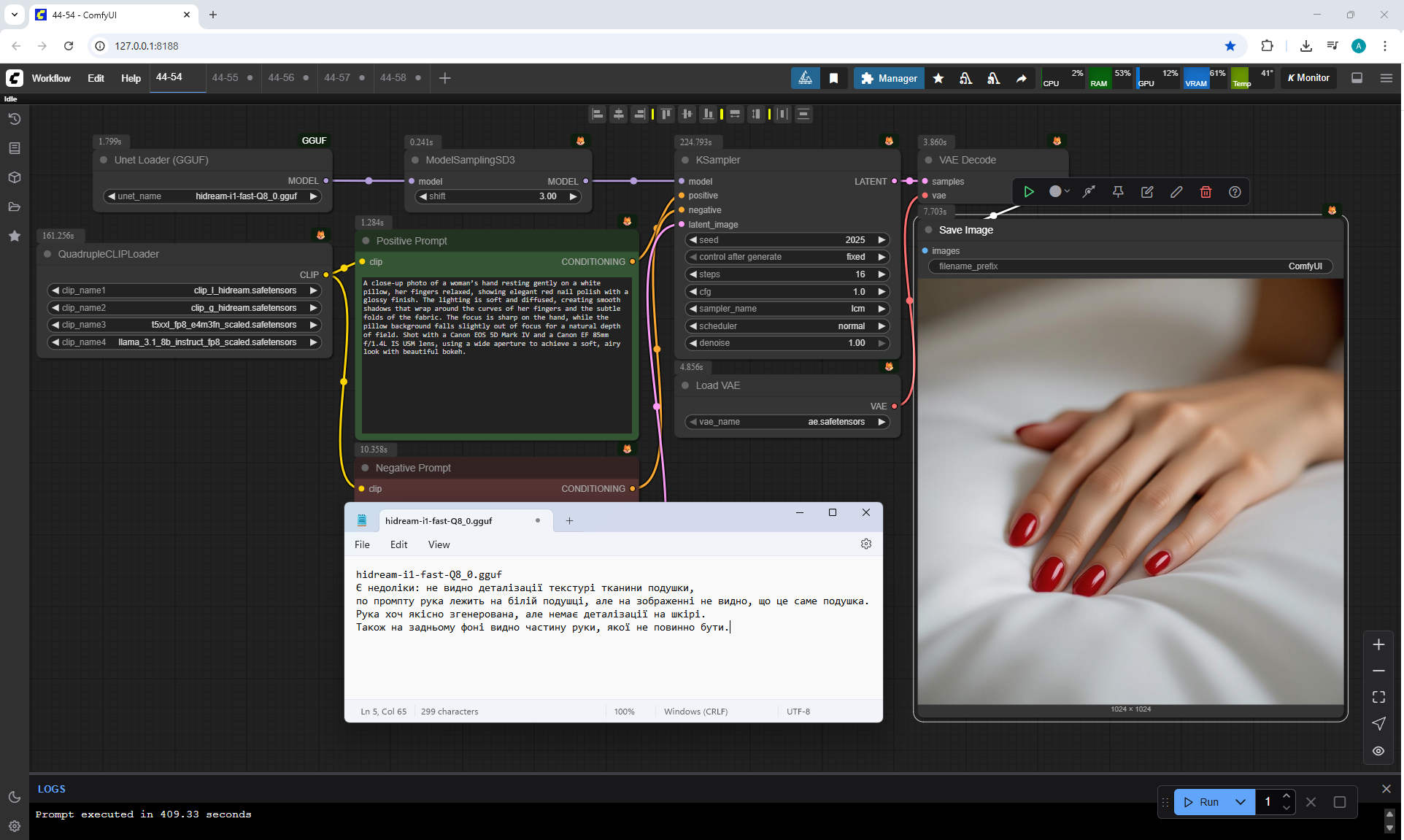
Task: Open the Run button dropdown arrow
Action: [1241, 802]
